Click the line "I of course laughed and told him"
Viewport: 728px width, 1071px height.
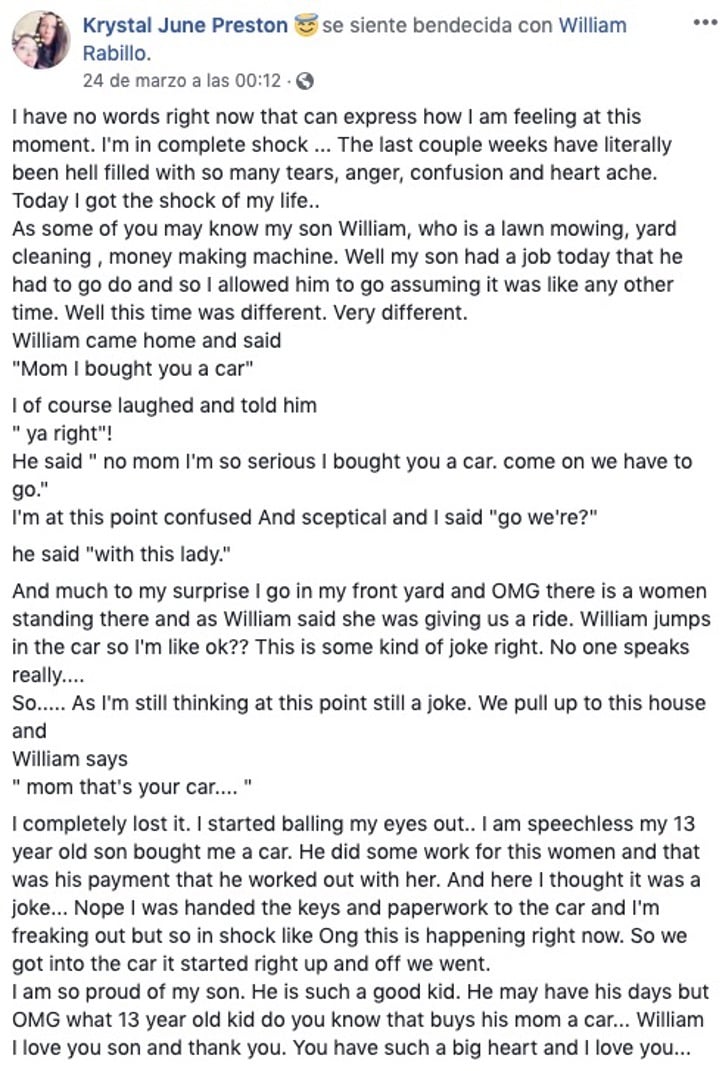point(165,405)
